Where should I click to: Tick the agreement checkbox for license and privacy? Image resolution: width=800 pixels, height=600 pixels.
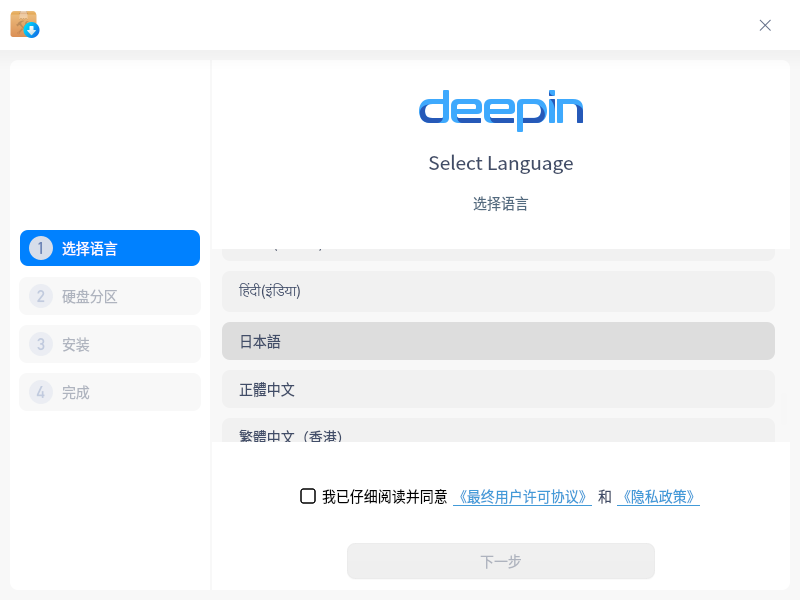(308, 496)
